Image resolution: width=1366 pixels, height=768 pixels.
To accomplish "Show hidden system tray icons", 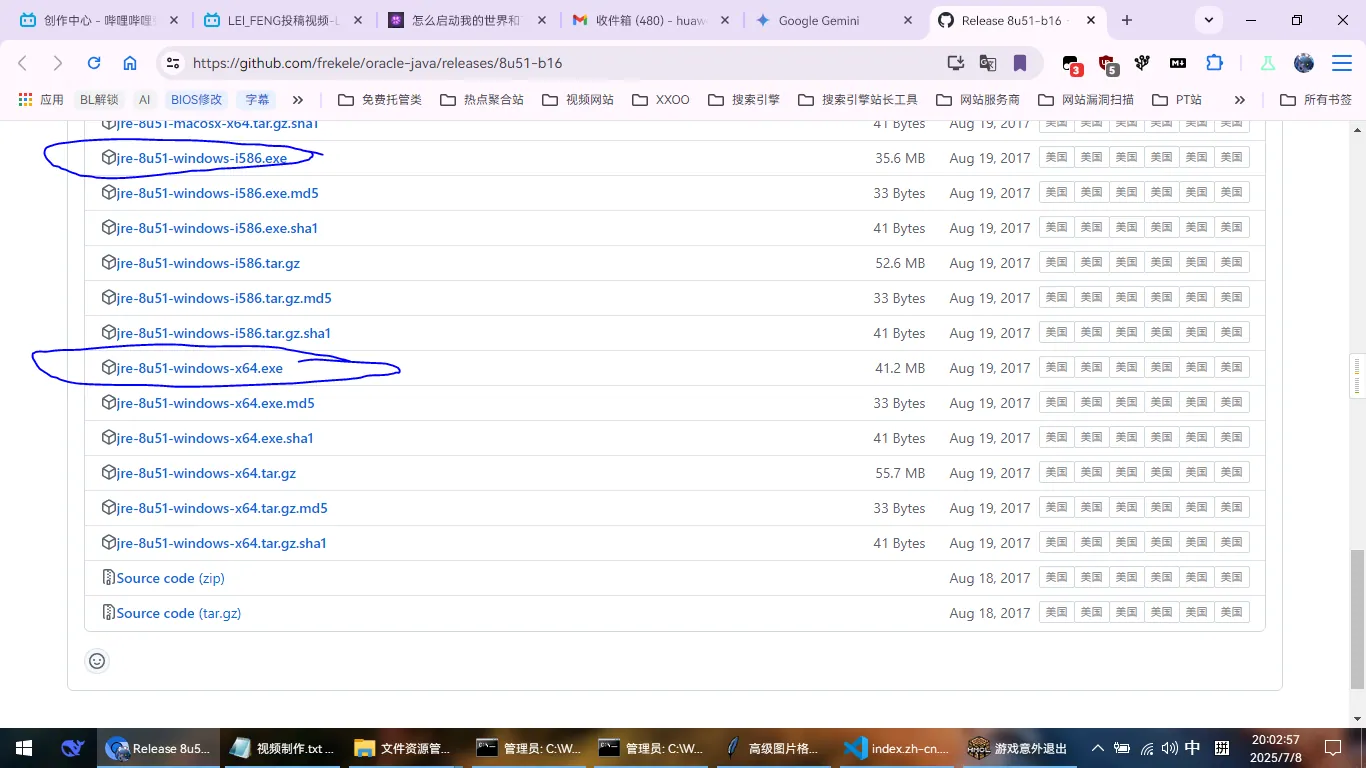I will 1097,748.
